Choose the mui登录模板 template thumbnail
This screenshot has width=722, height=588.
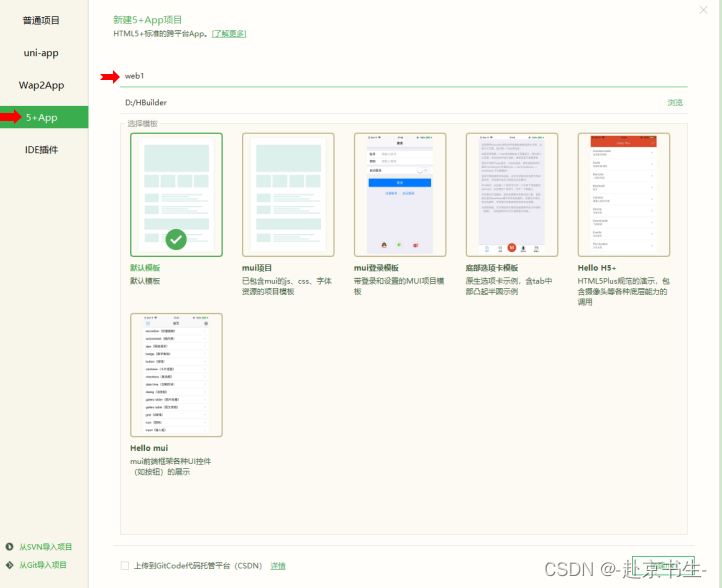click(x=400, y=194)
